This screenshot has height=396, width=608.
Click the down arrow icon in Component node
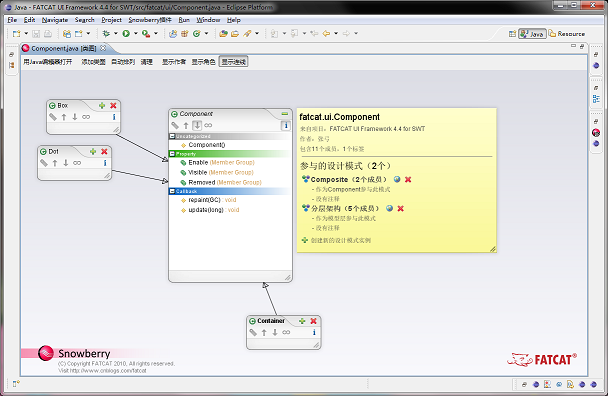[x=197, y=125]
